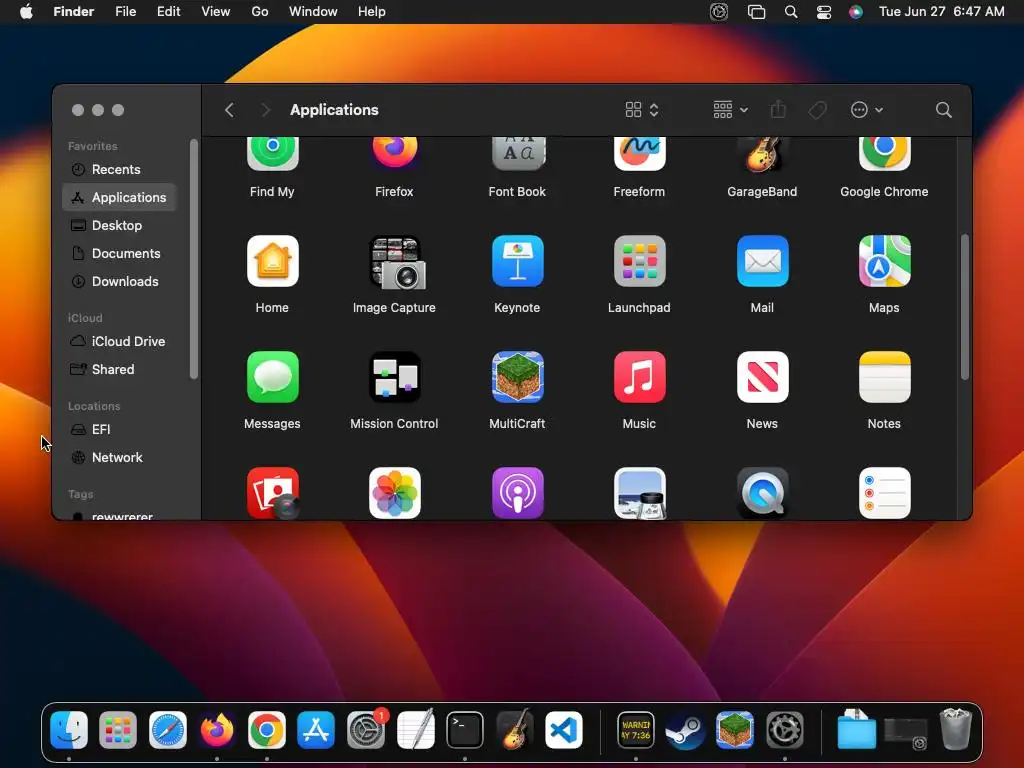Select the Reminders app icon
Viewport: 1024px width, 768px height.
pyautogui.click(x=884, y=493)
